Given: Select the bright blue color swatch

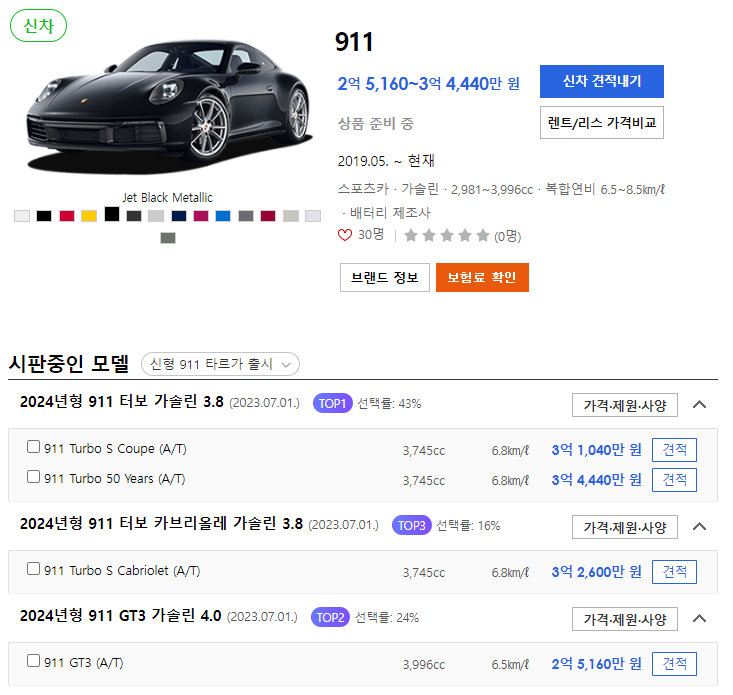Looking at the screenshot, I should pyautogui.click(x=223, y=216).
